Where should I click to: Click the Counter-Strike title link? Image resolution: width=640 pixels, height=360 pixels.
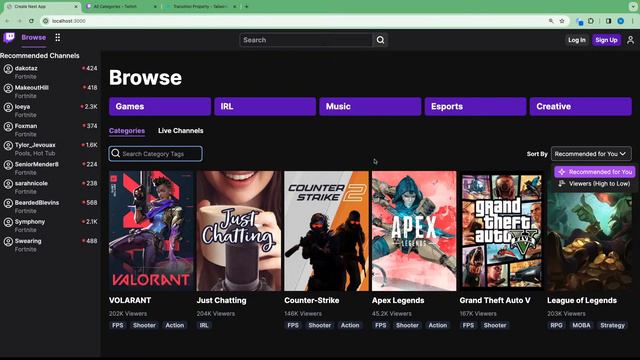[x=312, y=300]
